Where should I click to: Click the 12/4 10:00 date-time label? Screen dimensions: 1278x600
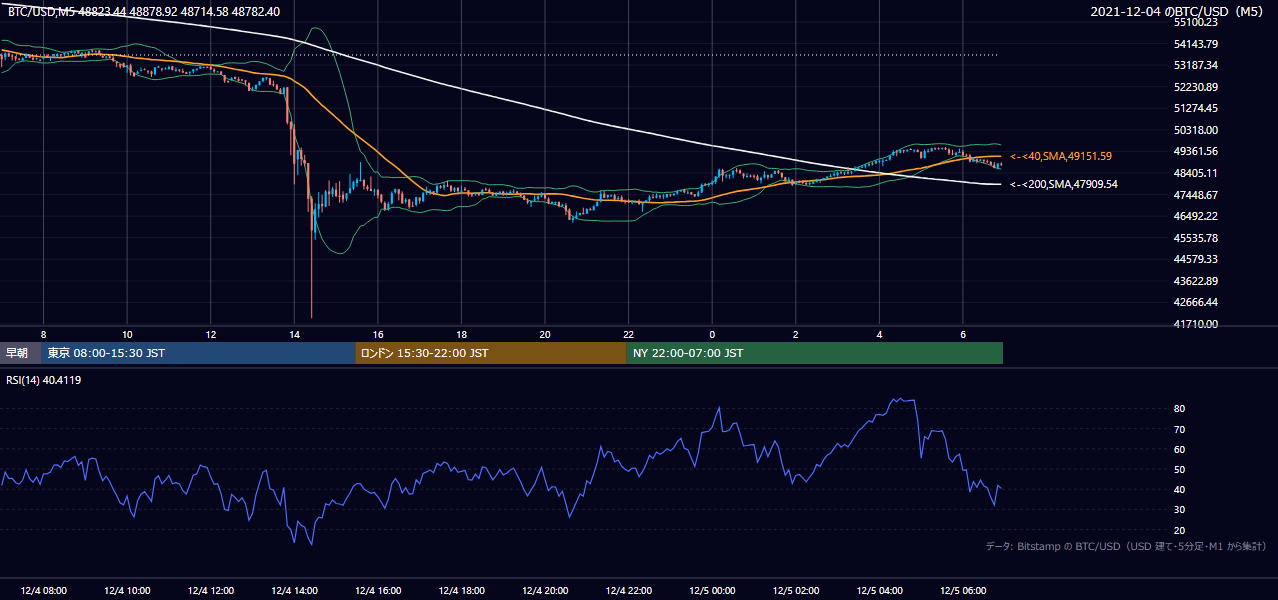coord(126,591)
